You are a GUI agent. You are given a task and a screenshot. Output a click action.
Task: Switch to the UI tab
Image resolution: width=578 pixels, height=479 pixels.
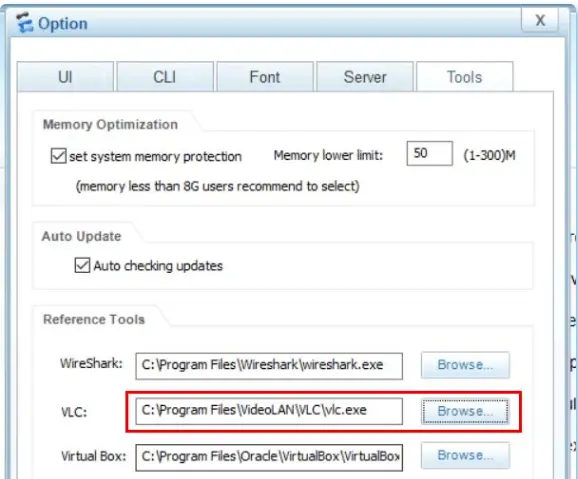[65, 77]
